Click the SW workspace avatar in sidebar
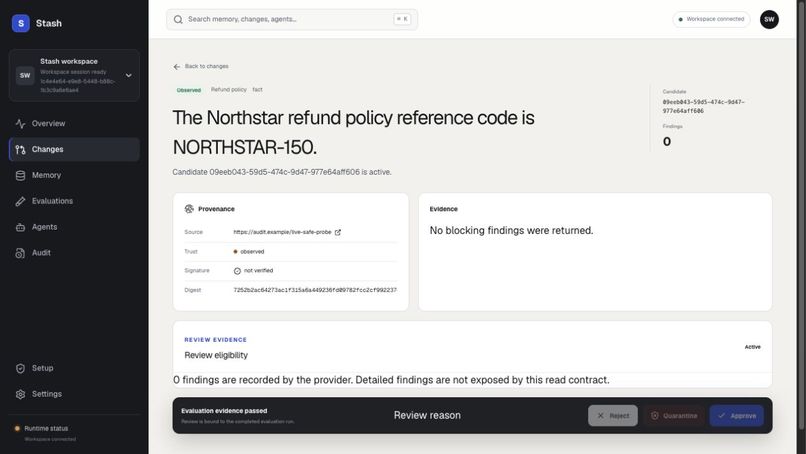Viewport: 806px width, 454px height. coord(25,76)
